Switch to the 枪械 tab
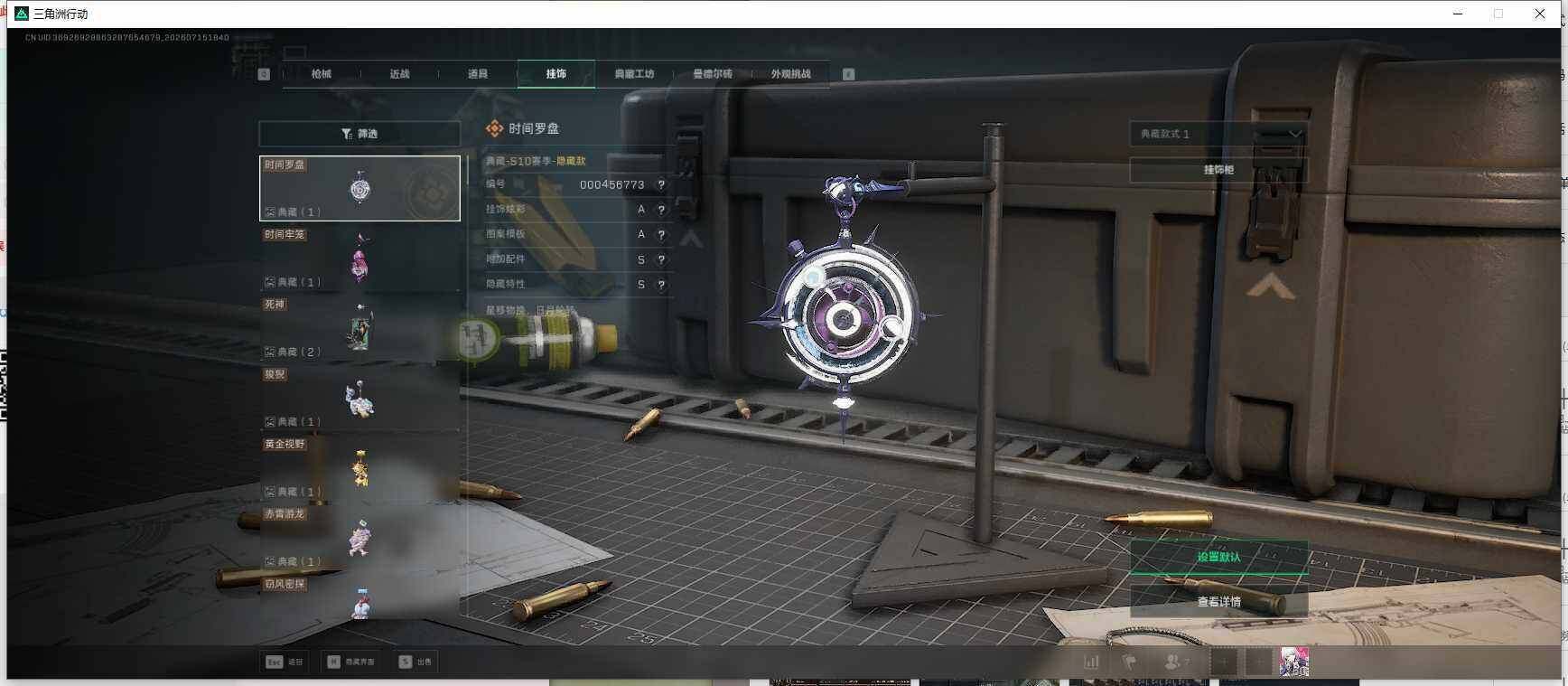 point(322,74)
